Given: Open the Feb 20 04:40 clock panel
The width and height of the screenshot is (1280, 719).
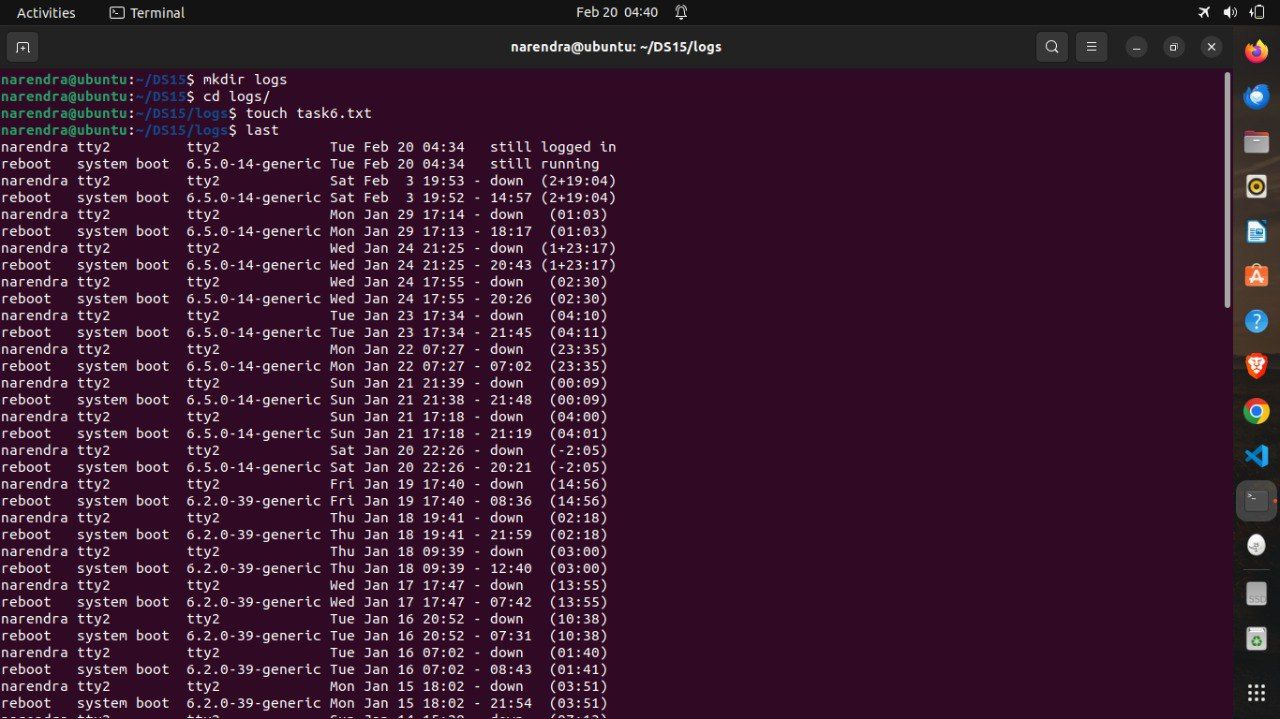Looking at the screenshot, I should click(x=616, y=13).
